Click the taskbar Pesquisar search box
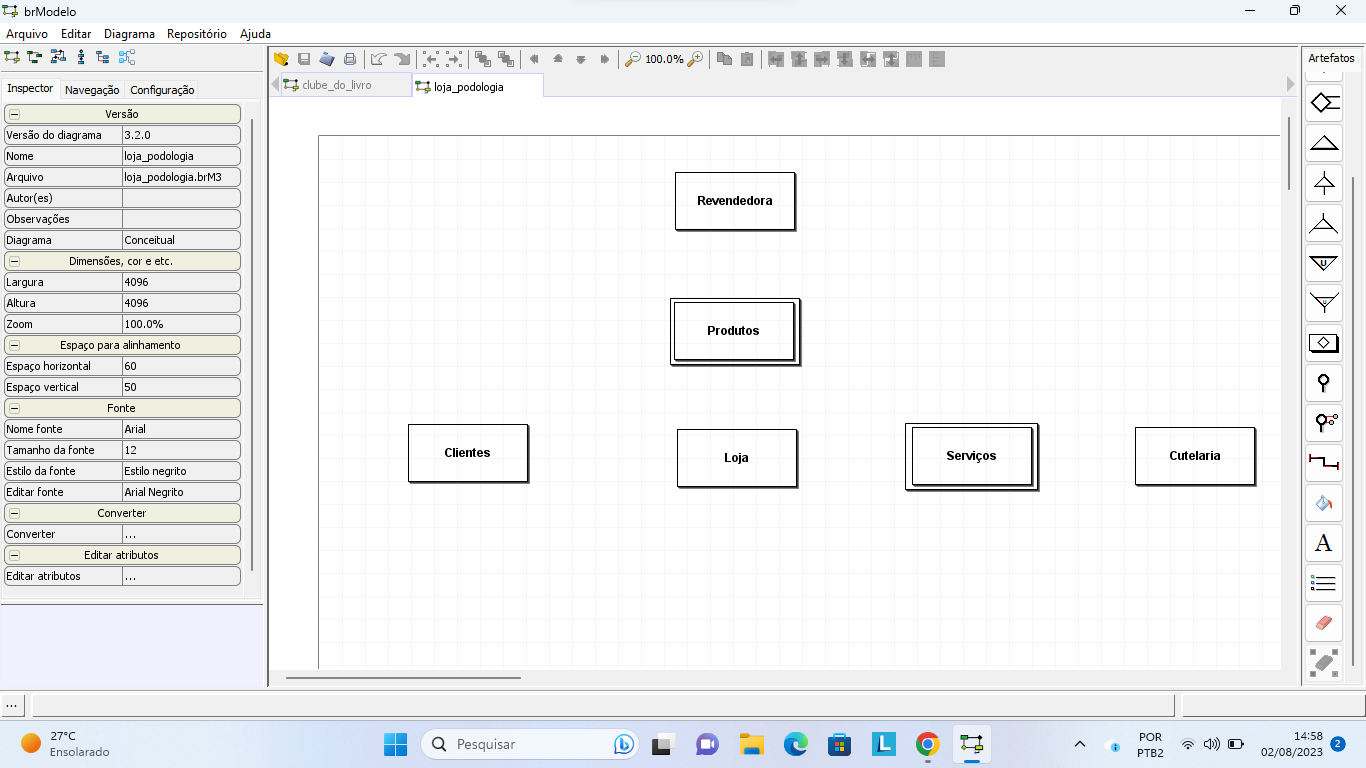 click(x=530, y=744)
